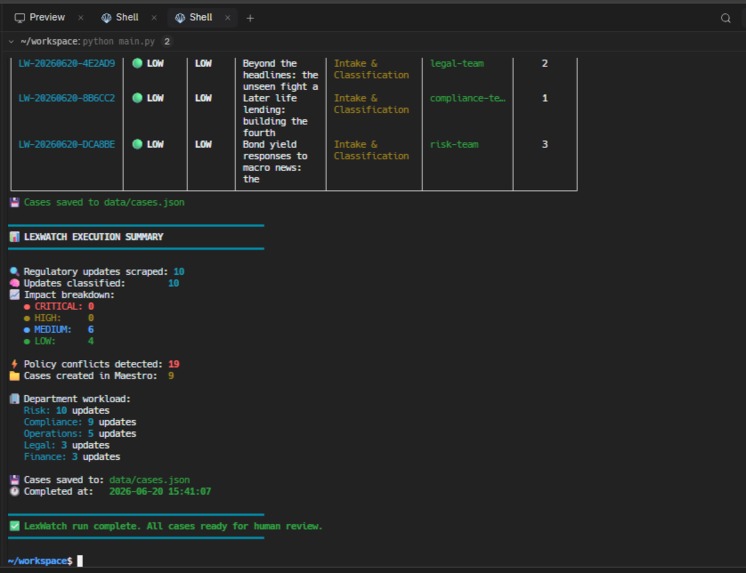
Task: Click 'Risk: 10 updates' line
Action: click(67, 410)
